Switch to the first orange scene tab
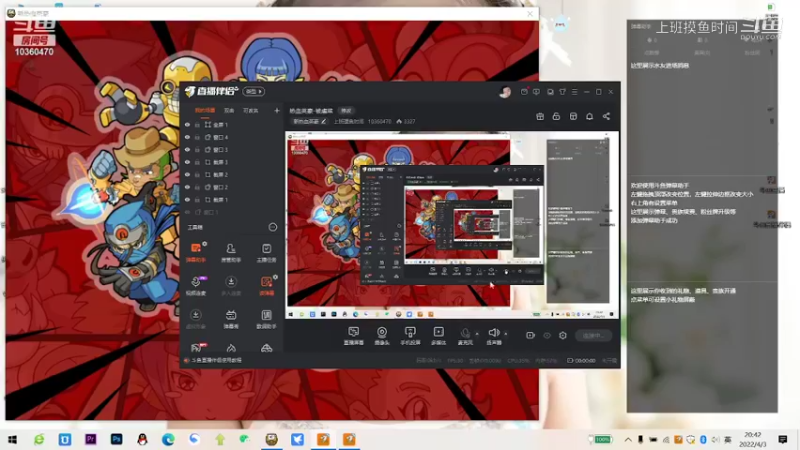The height and width of the screenshot is (450, 800). coord(205,110)
